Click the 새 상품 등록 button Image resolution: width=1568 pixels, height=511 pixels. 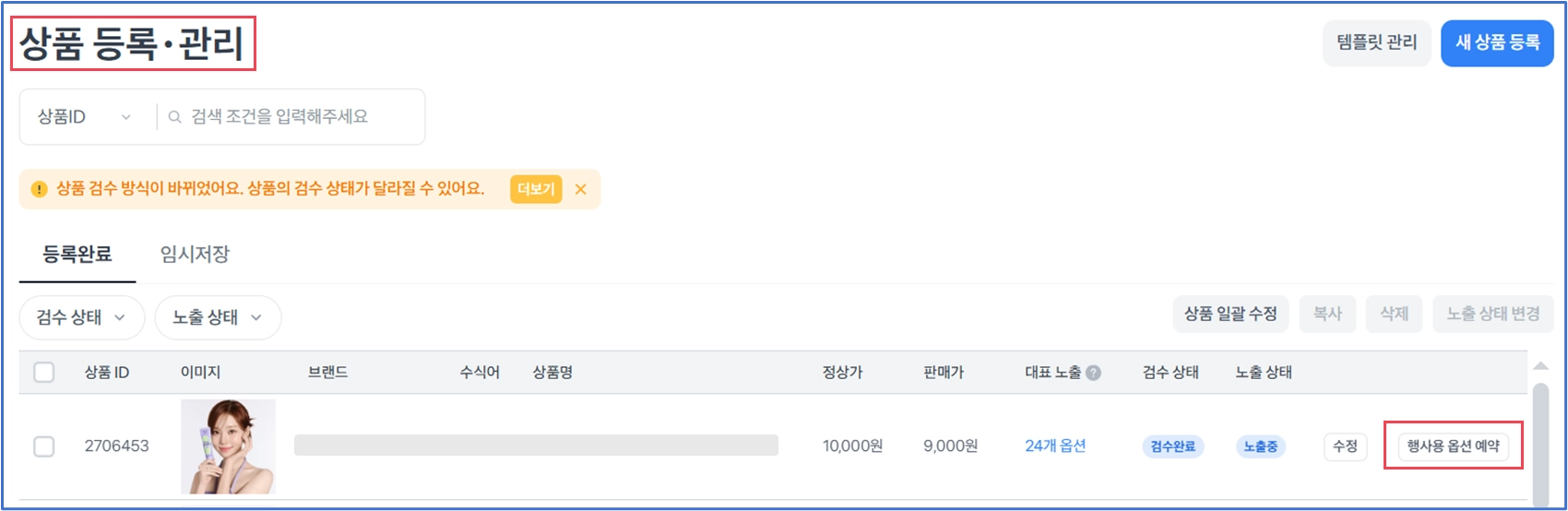coord(1497,42)
